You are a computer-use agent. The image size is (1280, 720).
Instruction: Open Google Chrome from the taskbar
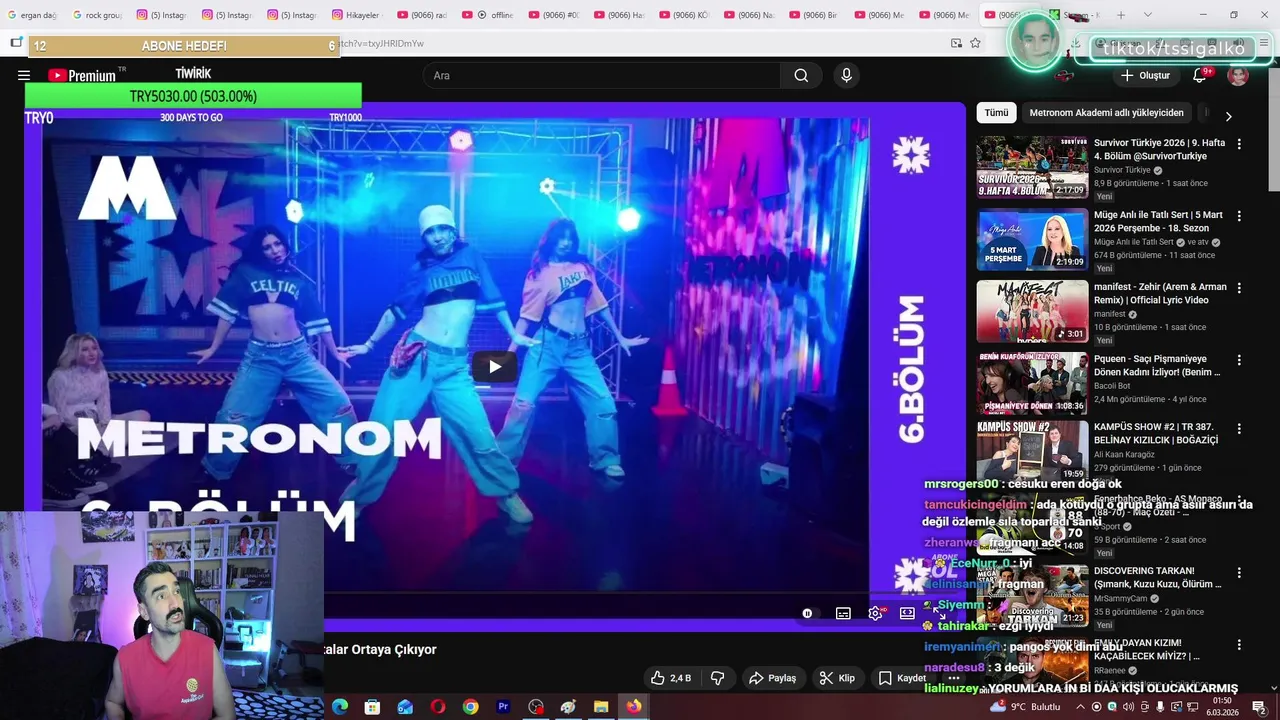click(x=470, y=707)
